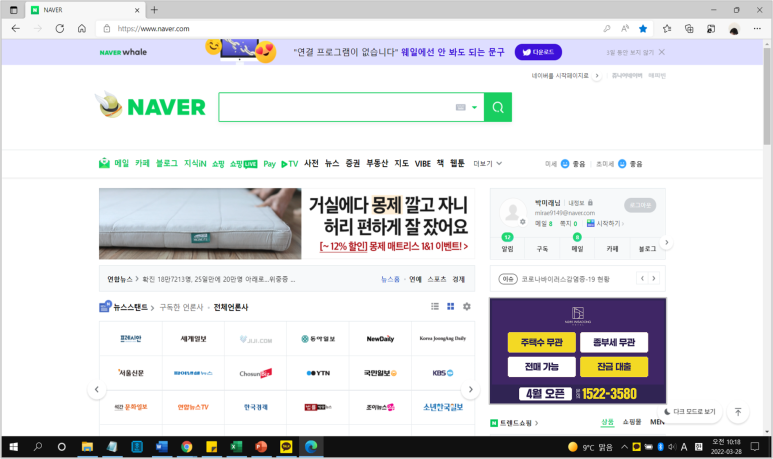
Task: Open the TV menu item
Action: tap(289, 164)
